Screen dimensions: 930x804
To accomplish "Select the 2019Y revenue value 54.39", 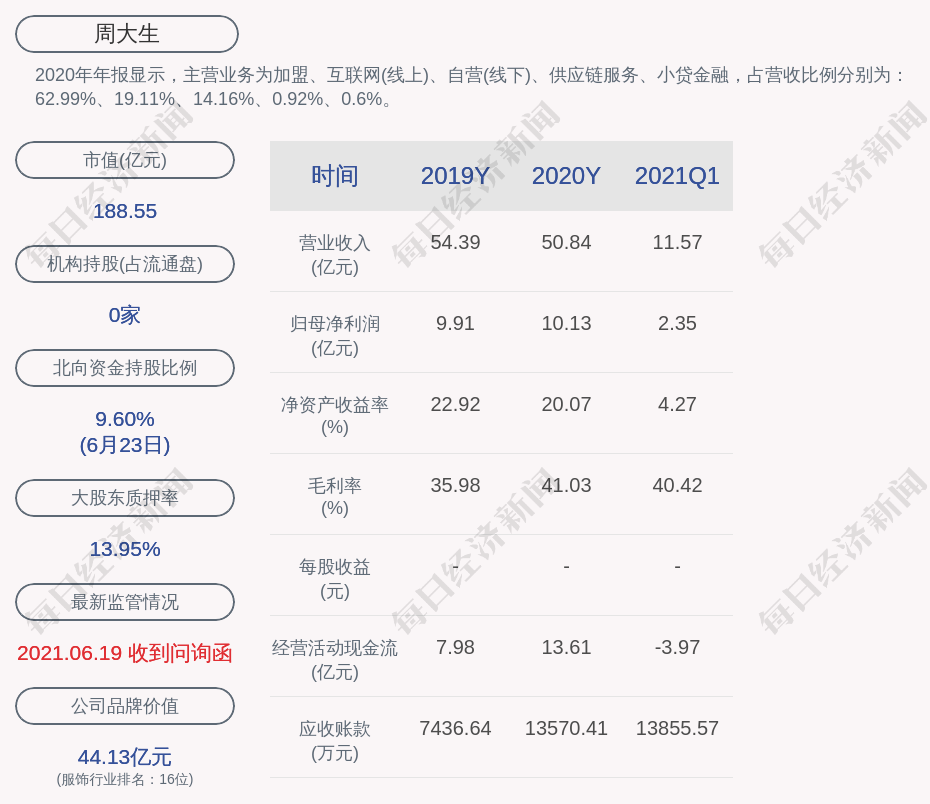I will 456,243.
